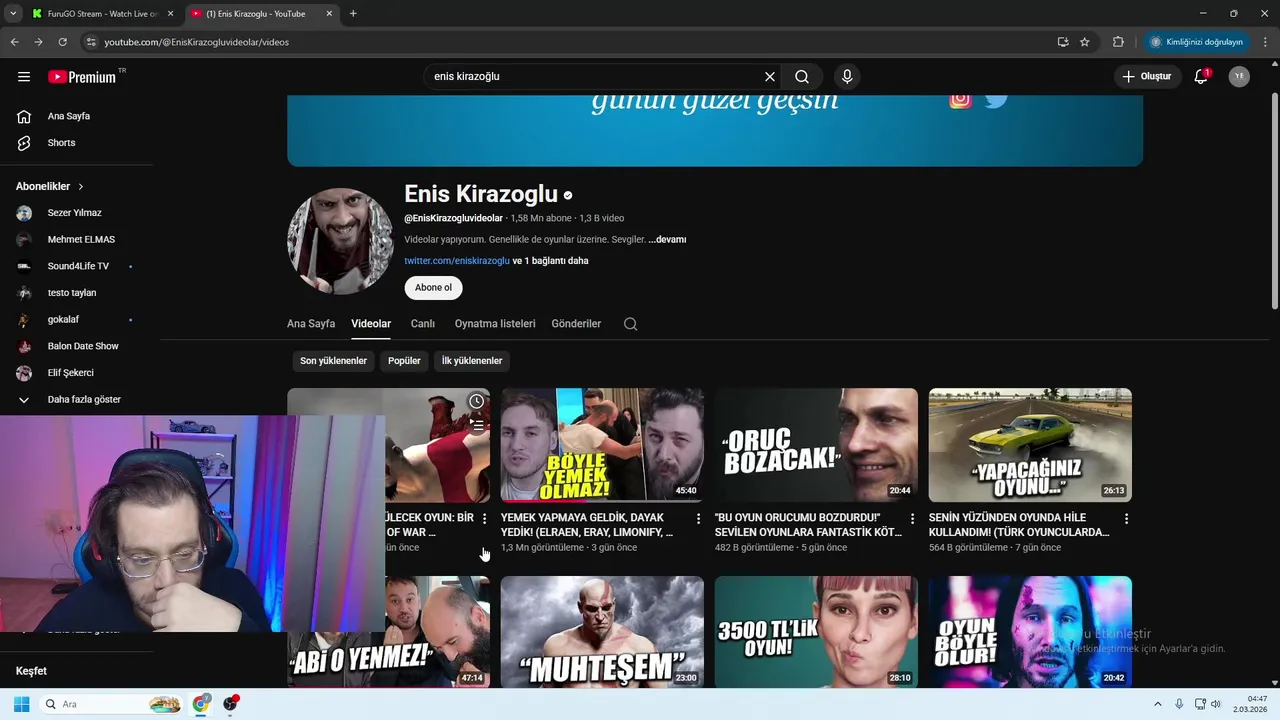
Task: Expand channel description with ...devamı
Action: (x=667, y=240)
